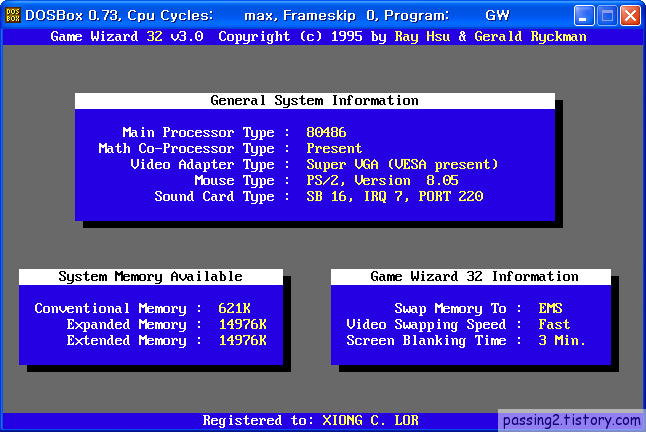Image resolution: width=646 pixels, height=432 pixels.
Task: Select the 621K conventional memory value
Action: tap(234, 309)
